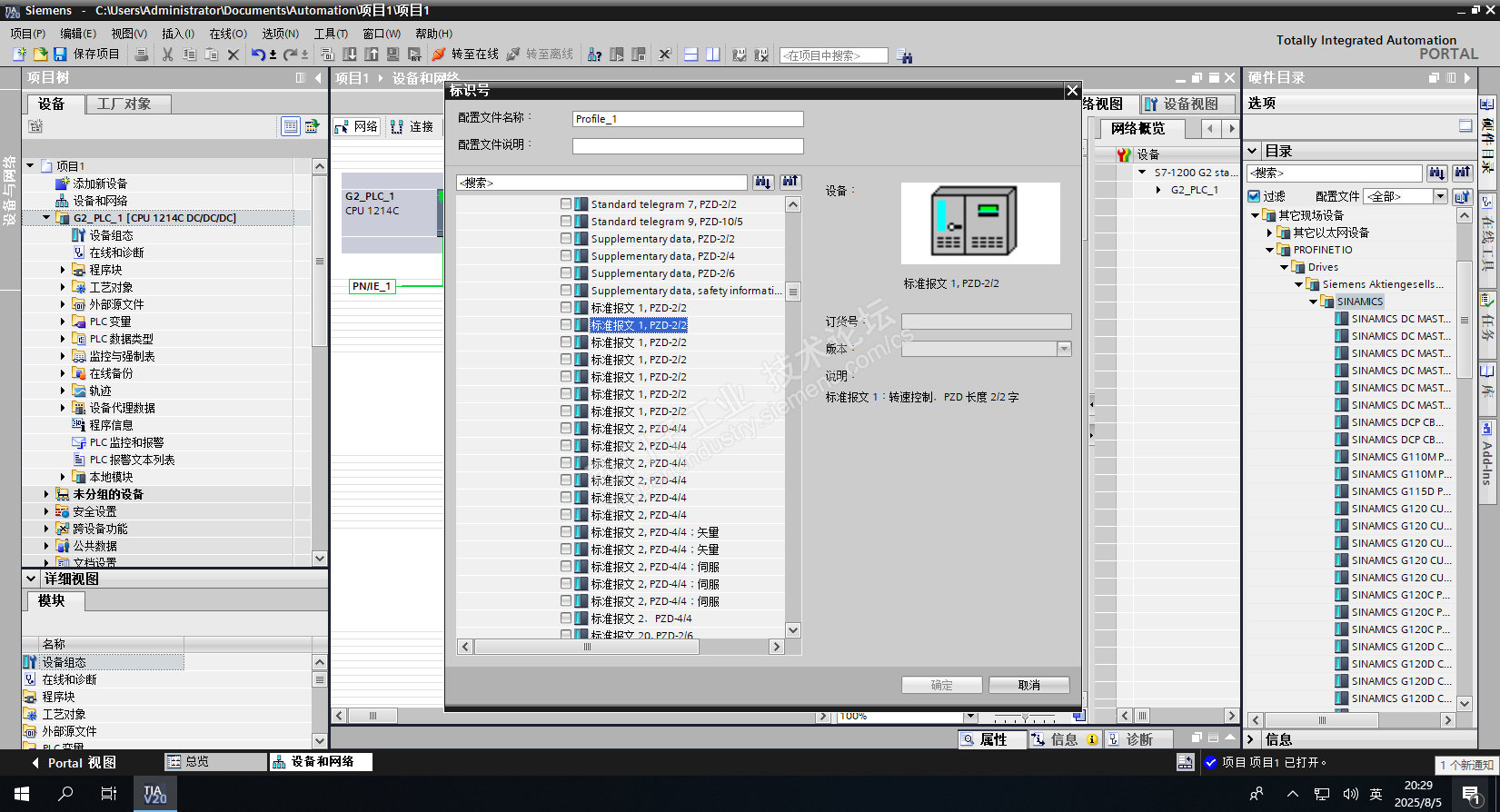This screenshot has height=812, width=1500.
Task: Click 取消 in the 标识号 dialog
Action: 1029,685
